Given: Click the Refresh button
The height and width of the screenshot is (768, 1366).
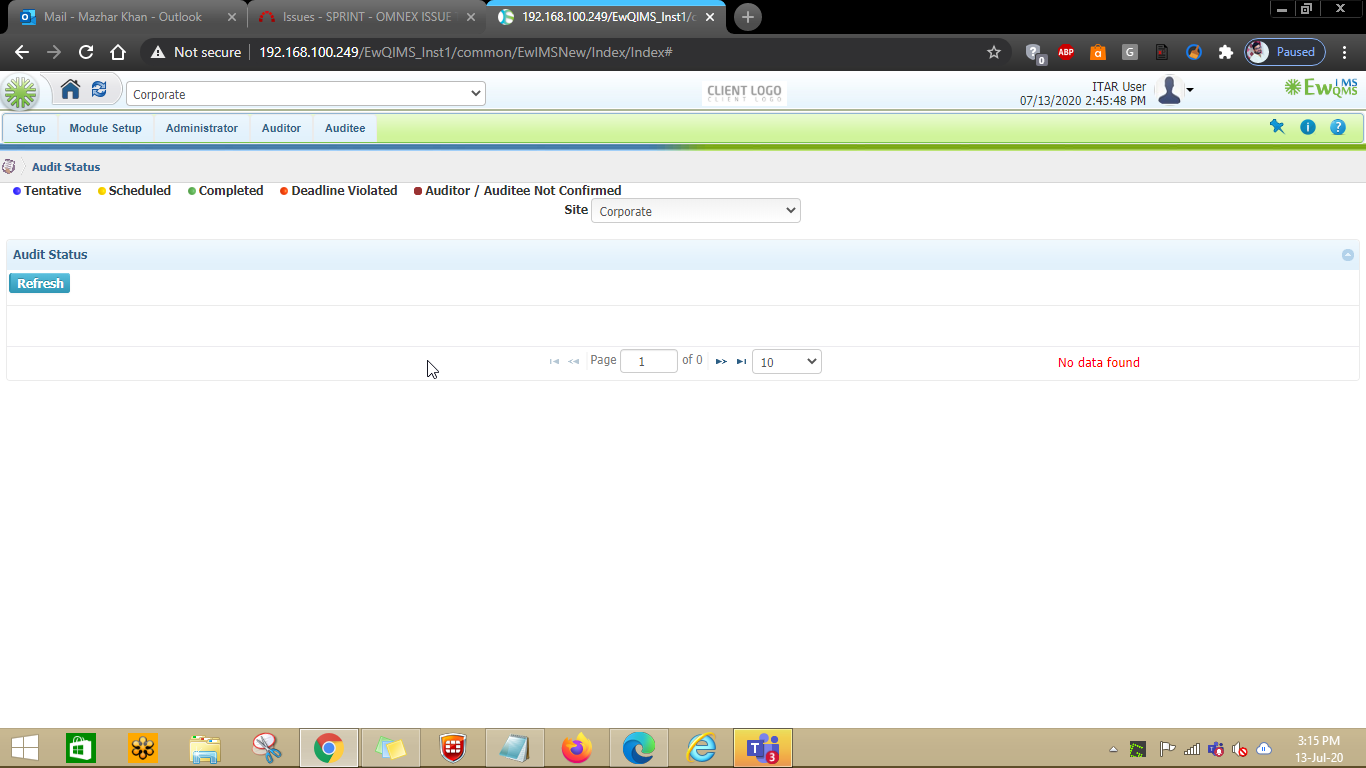Looking at the screenshot, I should click(40, 284).
